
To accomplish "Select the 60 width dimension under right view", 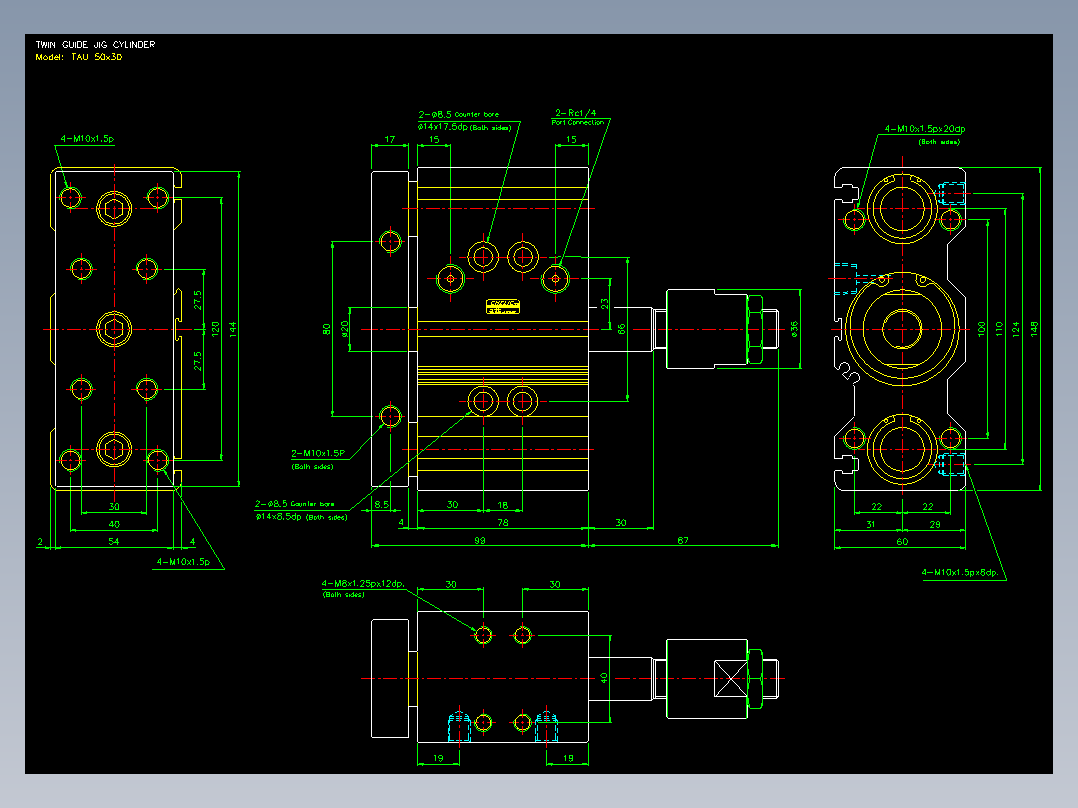I will pyautogui.click(x=902, y=542).
